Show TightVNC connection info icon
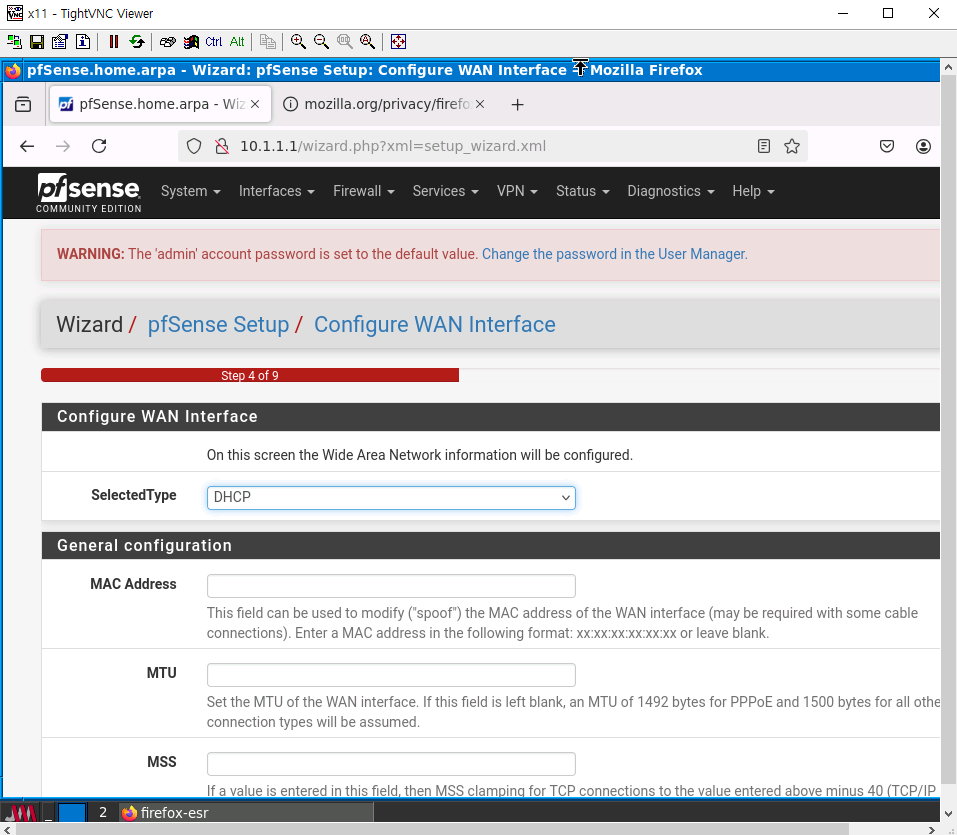The width and height of the screenshot is (957, 835). coord(83,42)
